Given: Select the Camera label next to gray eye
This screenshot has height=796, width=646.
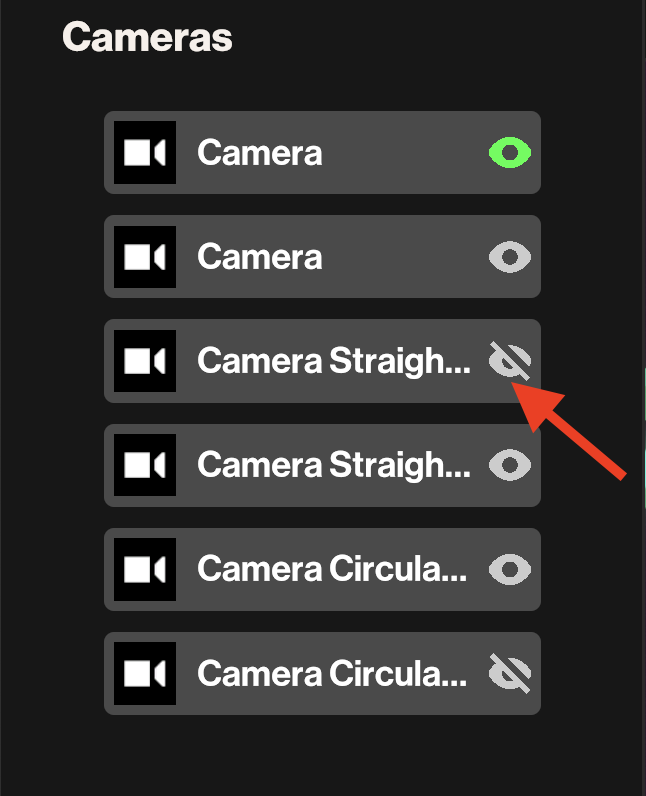Looking at the screenshot, I should click(x=260, y=257).
